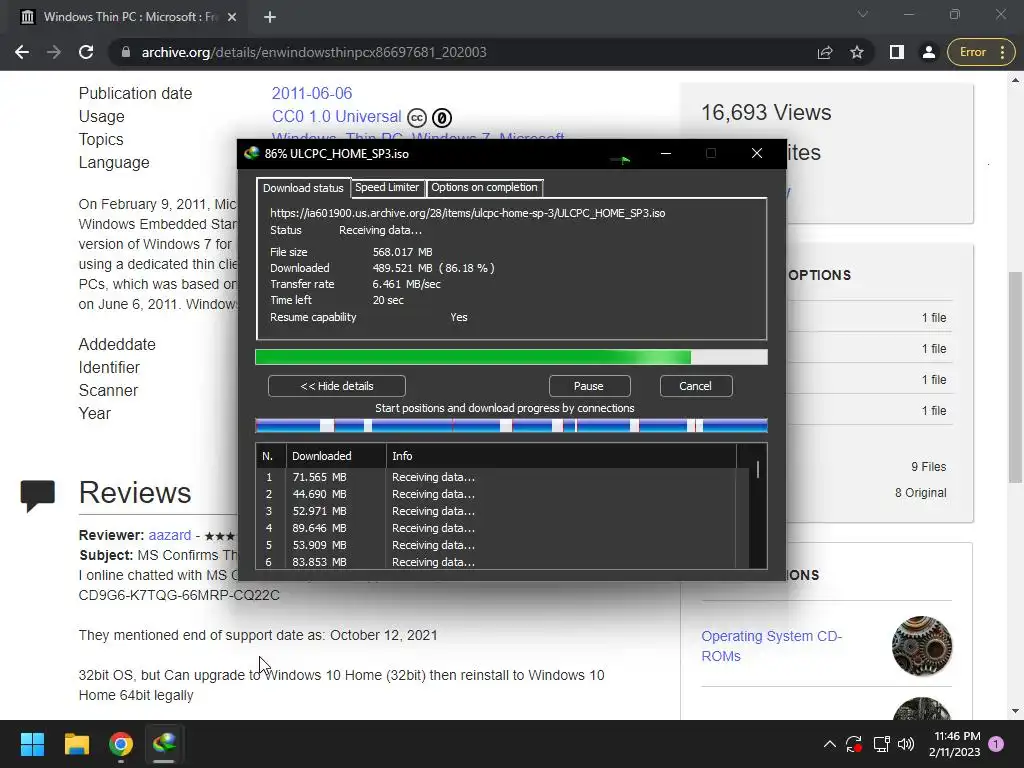Select connection row 6 with 83.853 MB
Screen dimensions: 1024x768
(x=496, y=562)
